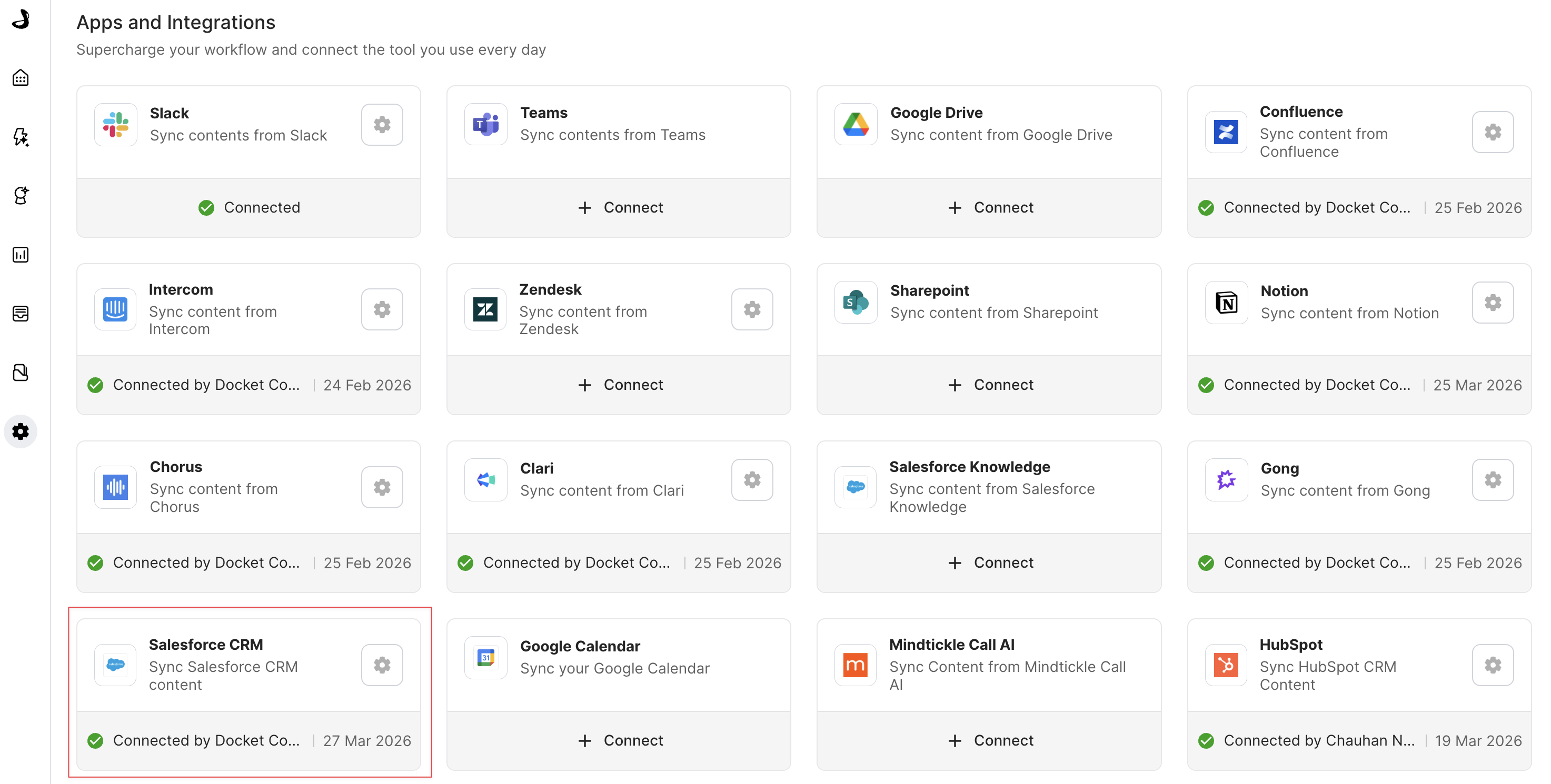The height and width of the screenshot is (784, 1551).
Task: Click the Salesforce Knowledge card title
Action: (969, 467)
